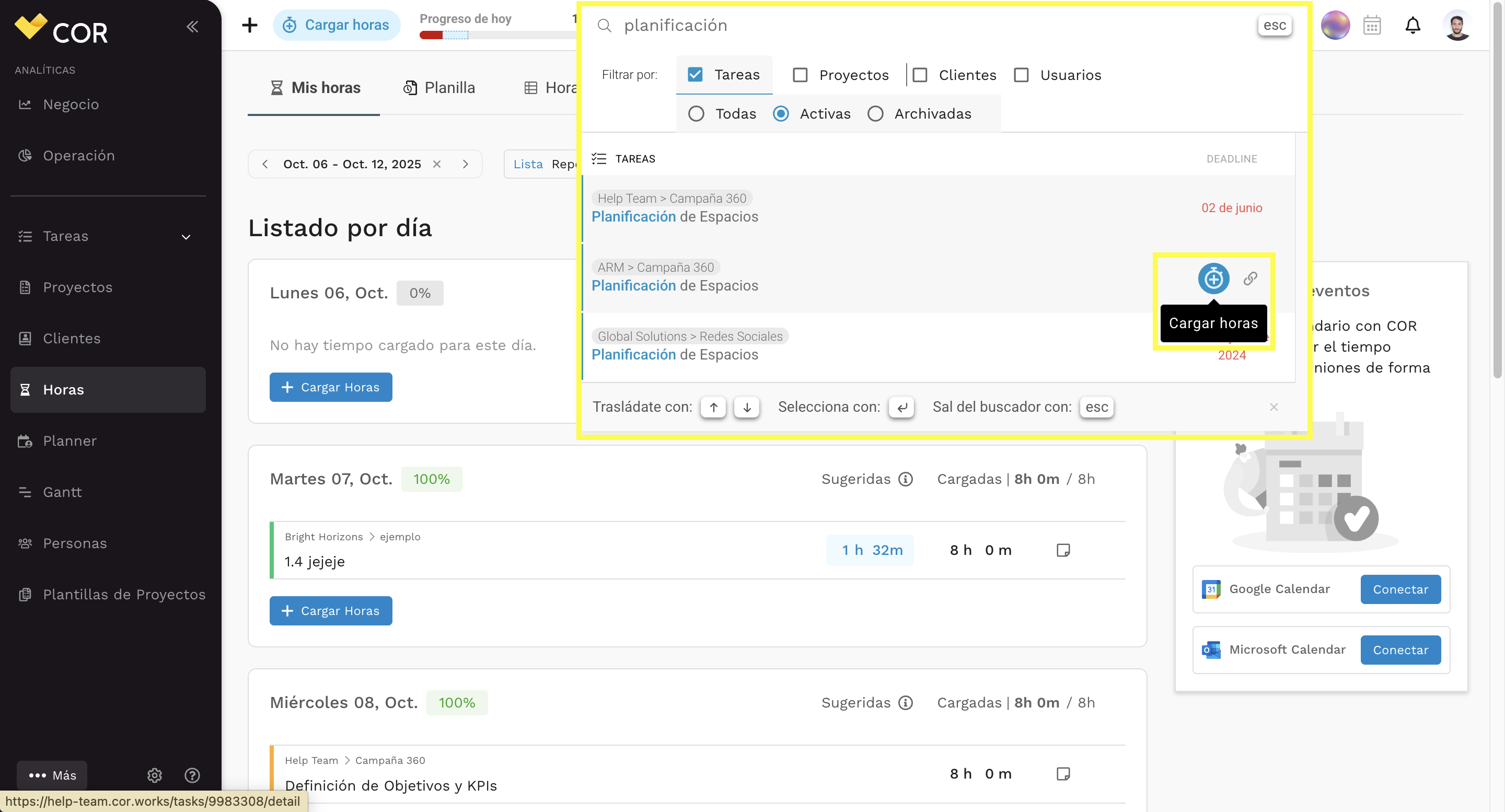1505x812 pixels.
Task: Collapse the sidebar with double-chevron icon
Action: tap(192, 26)
